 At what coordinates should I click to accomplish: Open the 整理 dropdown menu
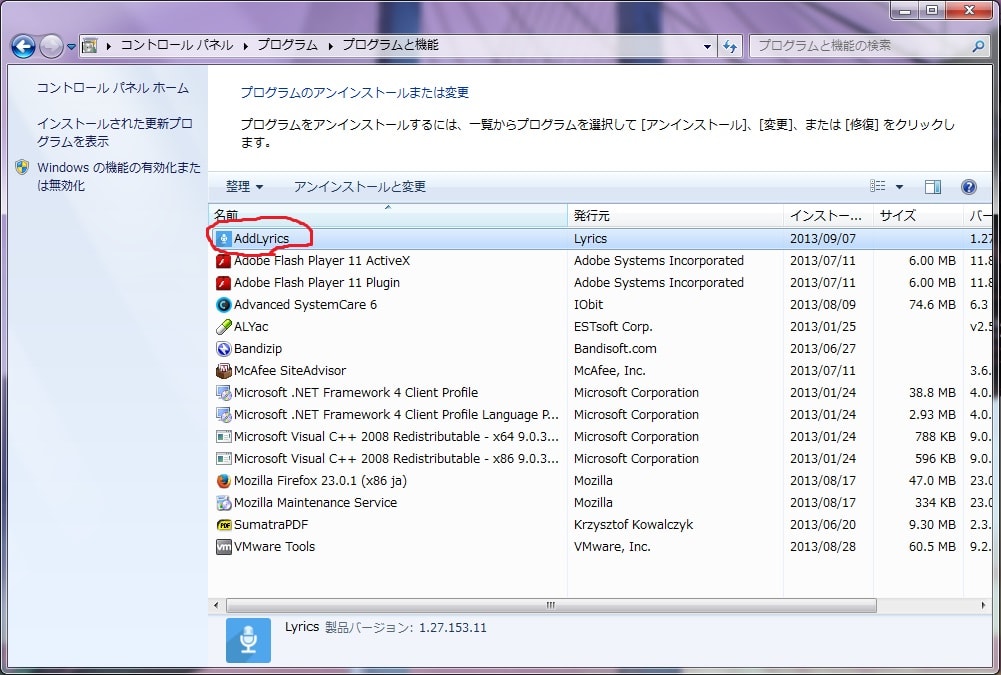244,186
